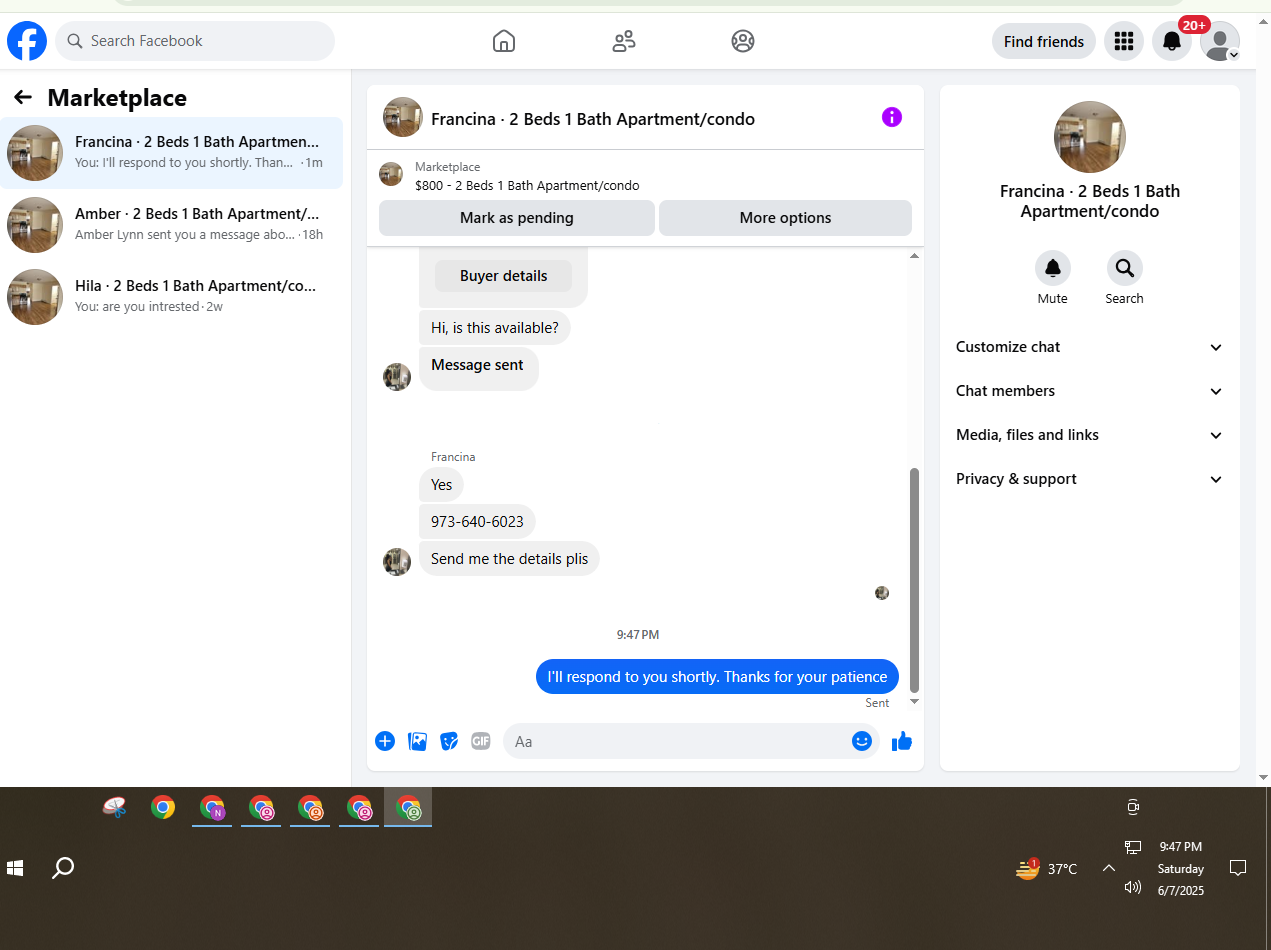Open the Windows notification center icon
1271x950 pixels.
1238,868
